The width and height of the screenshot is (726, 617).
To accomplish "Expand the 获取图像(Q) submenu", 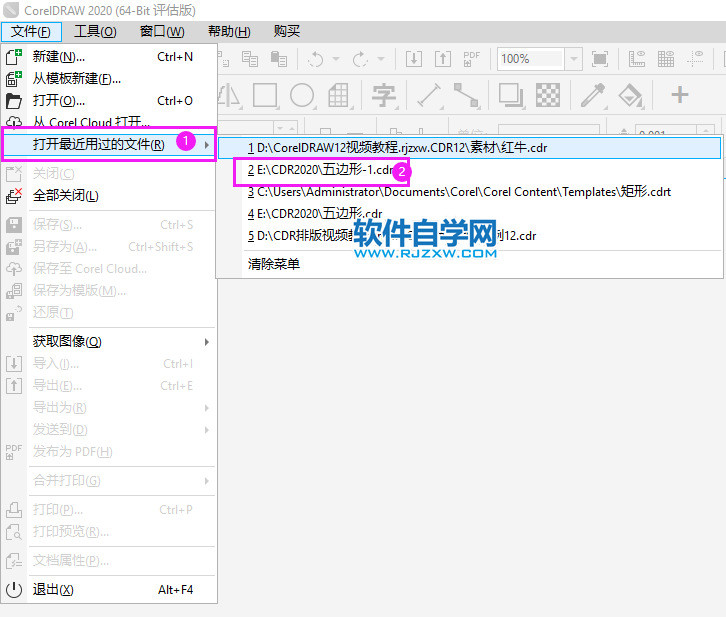I will [x=109, y=342].
